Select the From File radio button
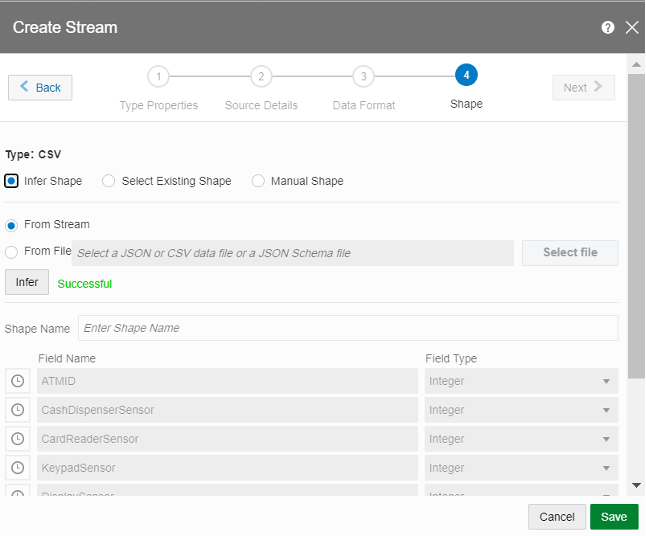The image size is (646, 536). coord(11,252)
